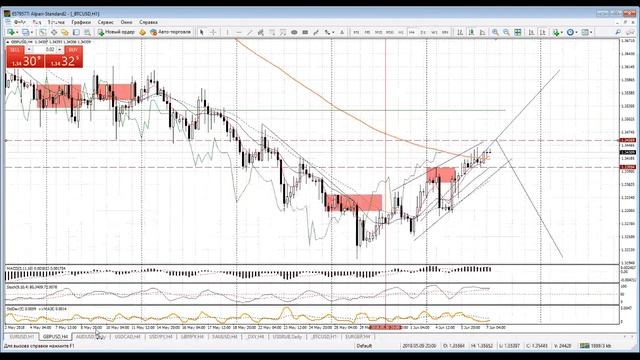Screen dimensions: 640x360
Task: Switch the chart to M5 timeframe
Action: pos(367,32)
